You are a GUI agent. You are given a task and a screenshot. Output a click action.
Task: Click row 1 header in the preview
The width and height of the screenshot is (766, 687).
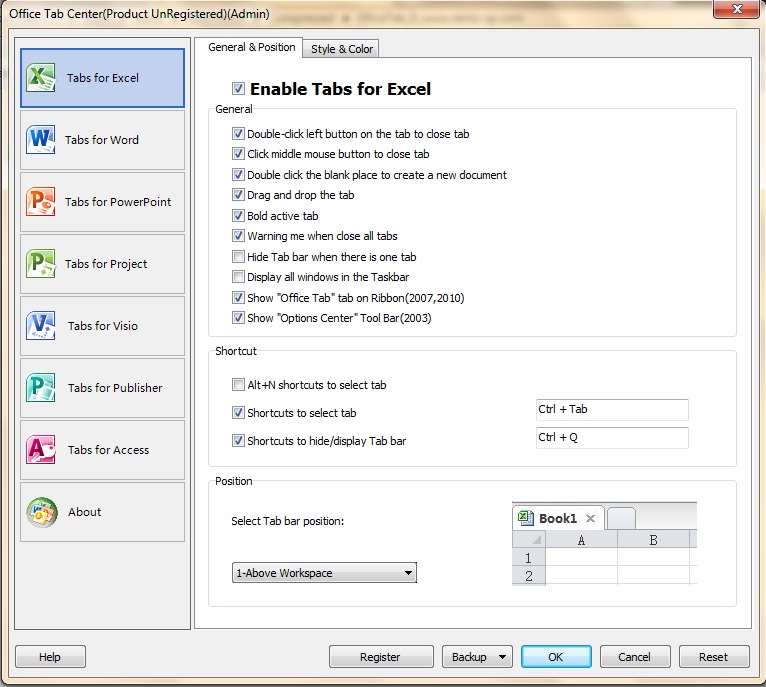528,558
